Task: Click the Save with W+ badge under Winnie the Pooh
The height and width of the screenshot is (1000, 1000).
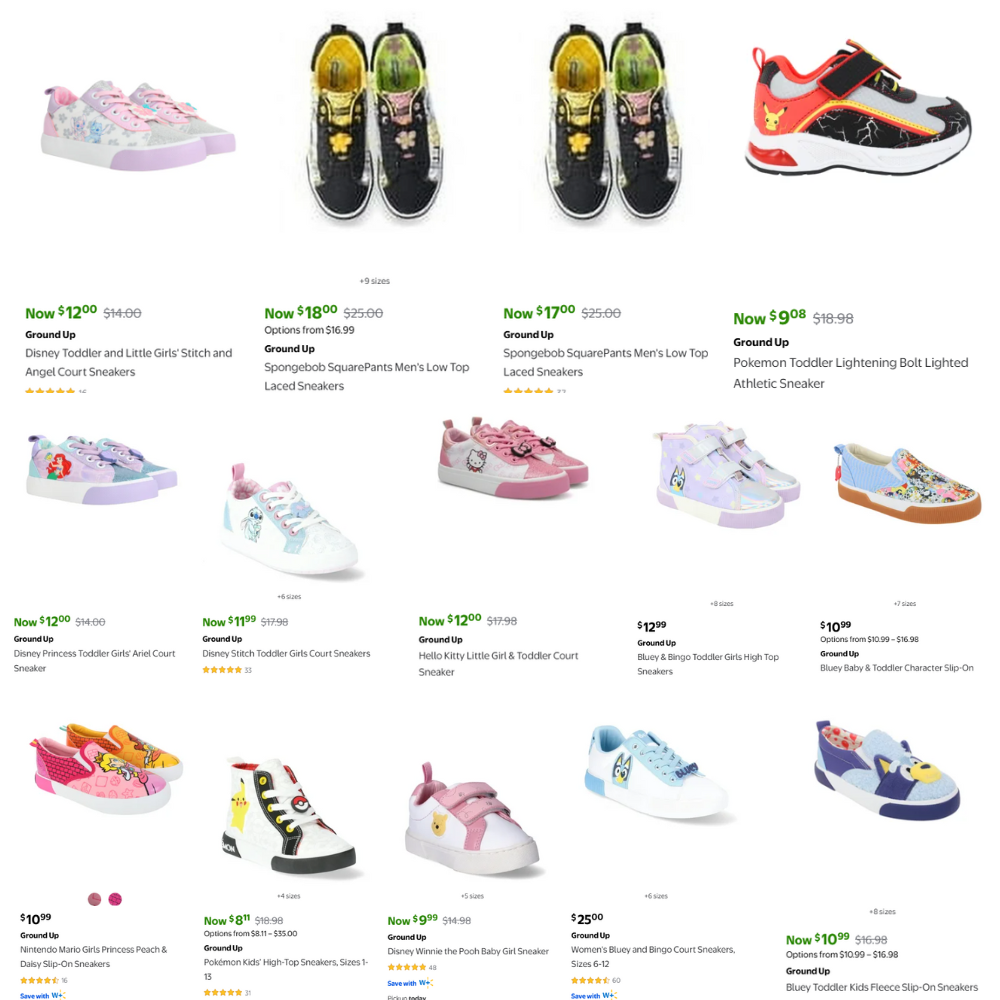Action: 410,983
